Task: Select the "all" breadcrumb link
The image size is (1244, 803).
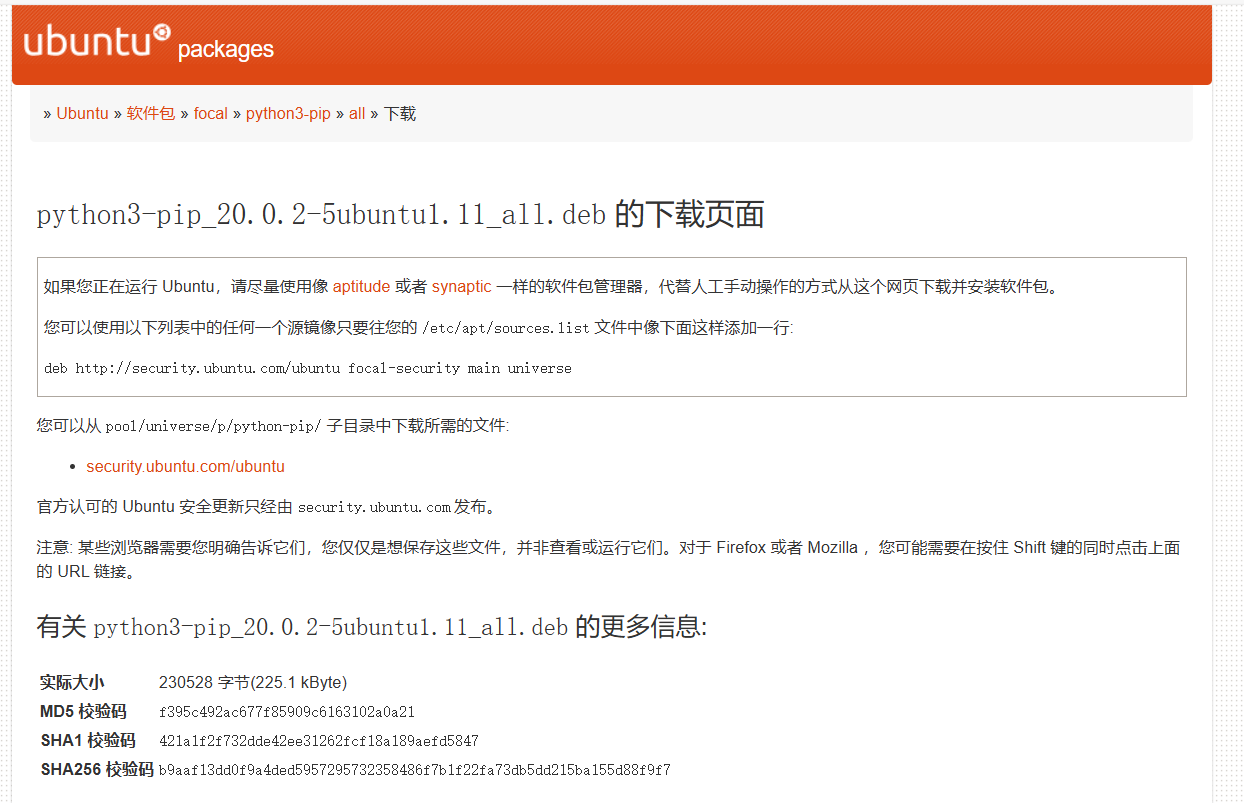Action: (357, 114)
